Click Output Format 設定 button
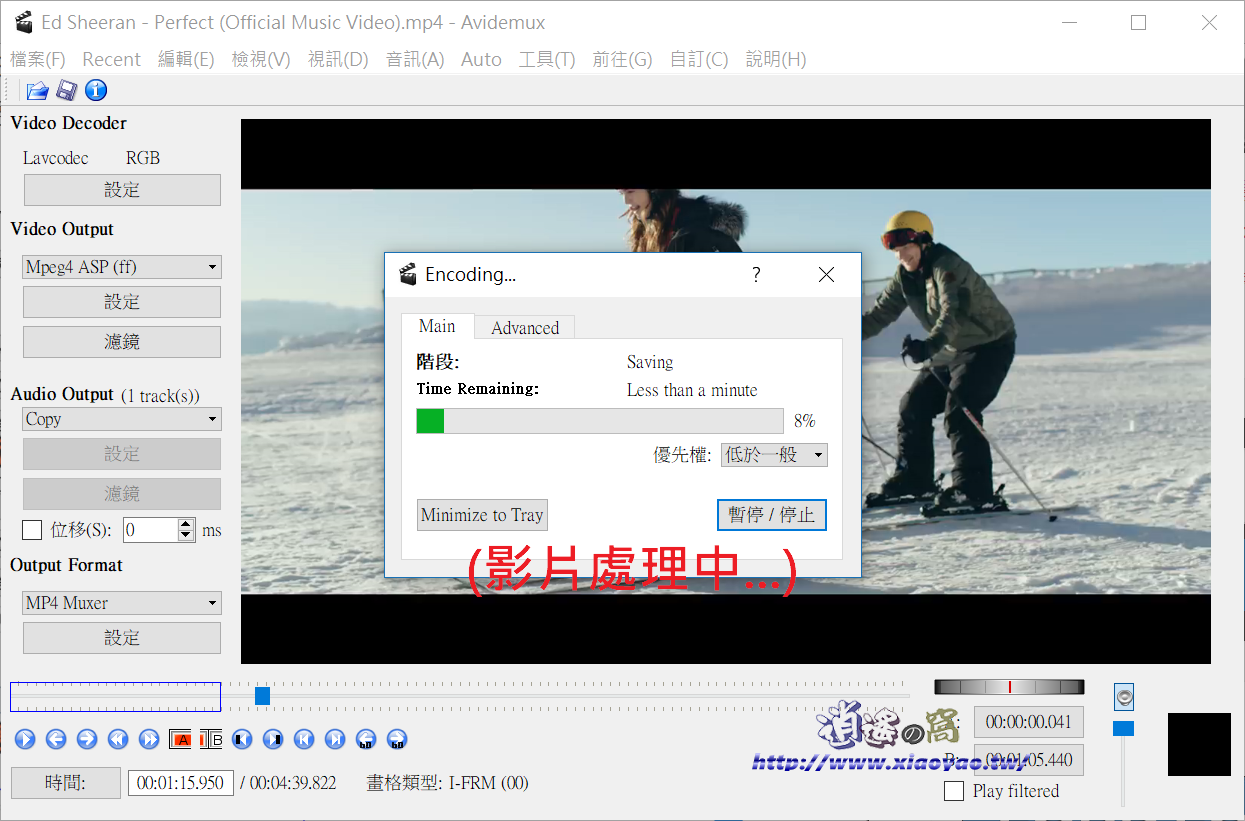 (122, 638)
